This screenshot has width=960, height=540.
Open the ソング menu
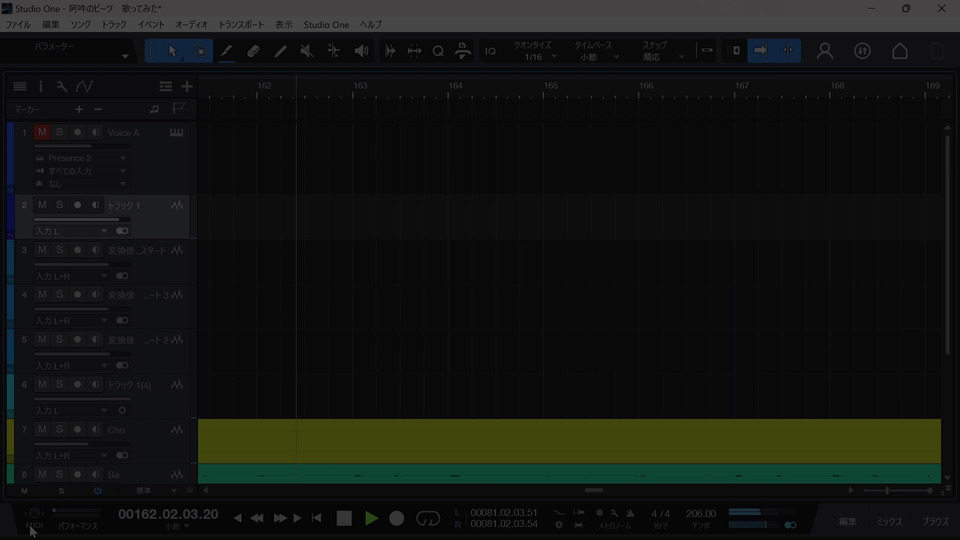[80, 24]
